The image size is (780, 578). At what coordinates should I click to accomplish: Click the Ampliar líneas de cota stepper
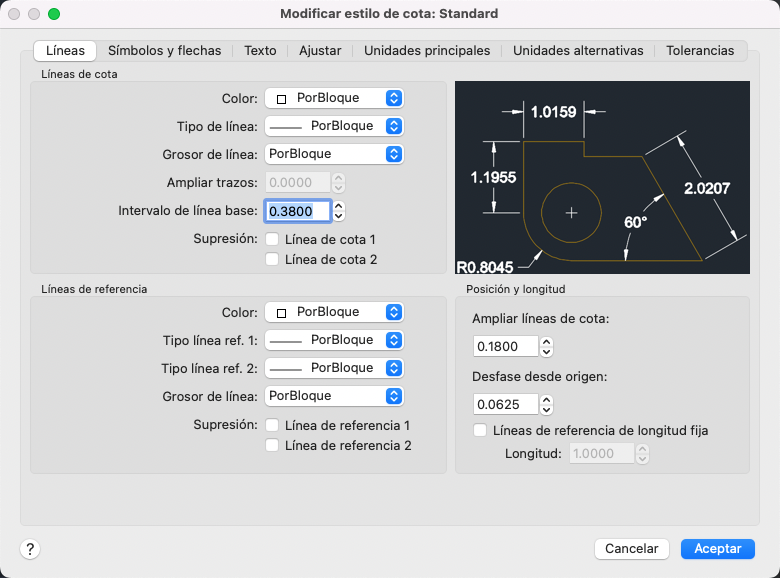click(546, 347)
